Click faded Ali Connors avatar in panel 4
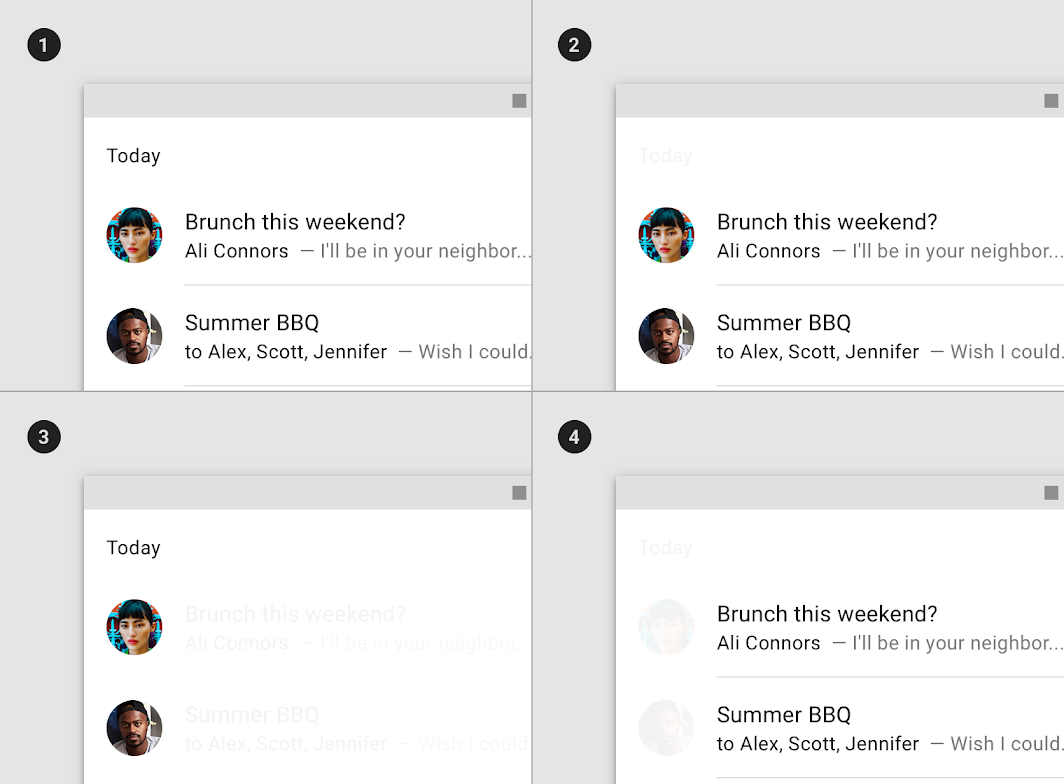The image size is (1064, 784). click(x=666, y=627)
